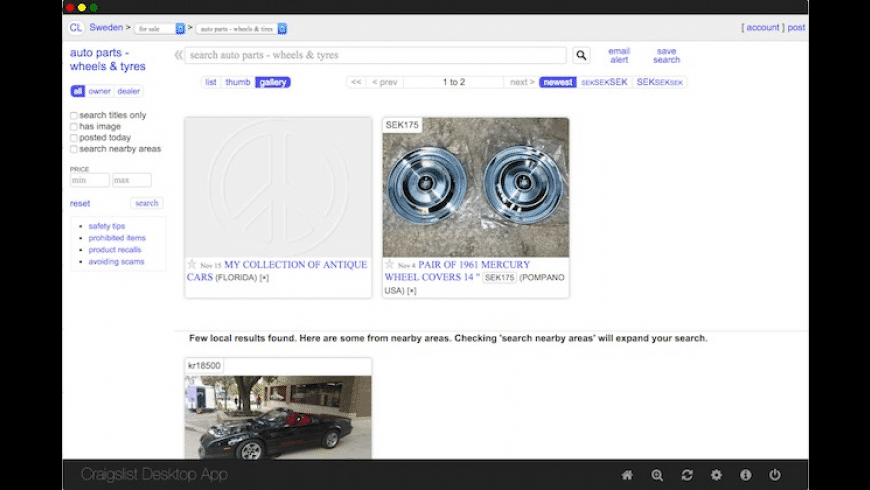Open the 'auto parts - wheels & tires' dropdown
Image resolution: width=870 pixels, height=490 pixels.
coord(241,28)
